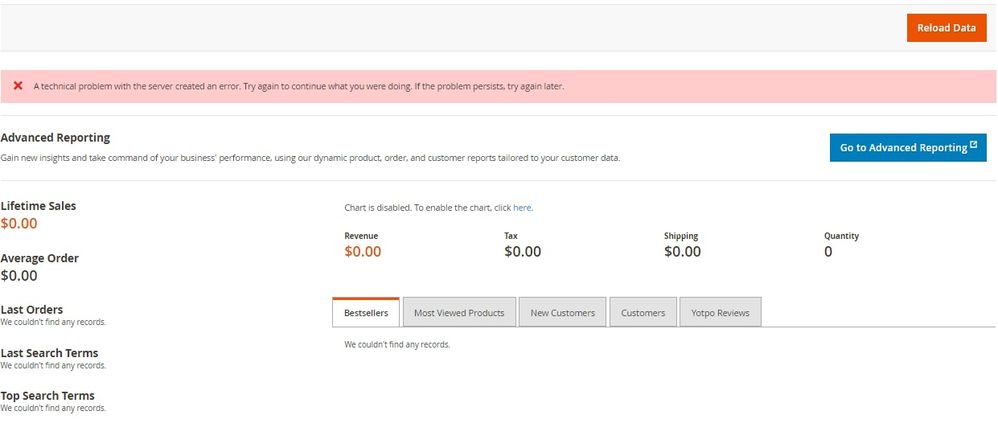Click the Lifetime Sales amount
998x428 pixels.
[19, 224]
